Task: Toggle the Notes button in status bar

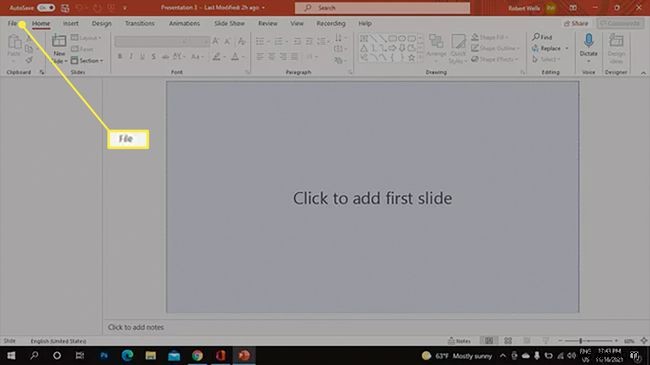Action: pos(459,341)
